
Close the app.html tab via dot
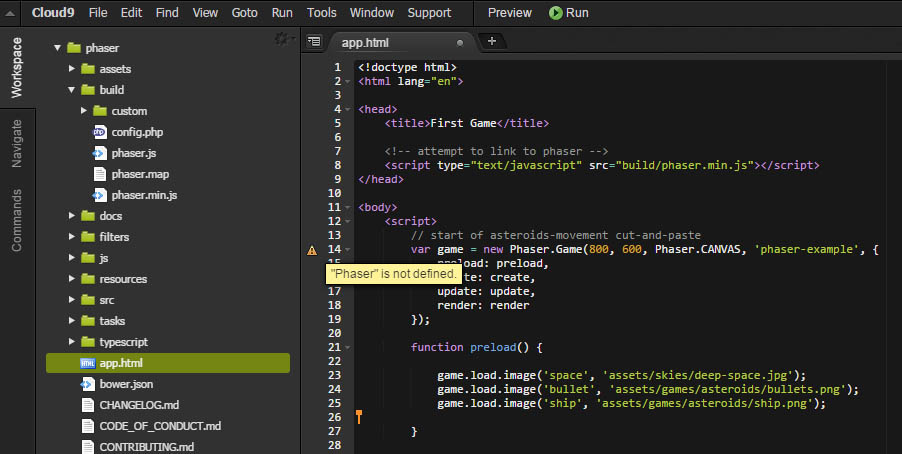point(460,43)
